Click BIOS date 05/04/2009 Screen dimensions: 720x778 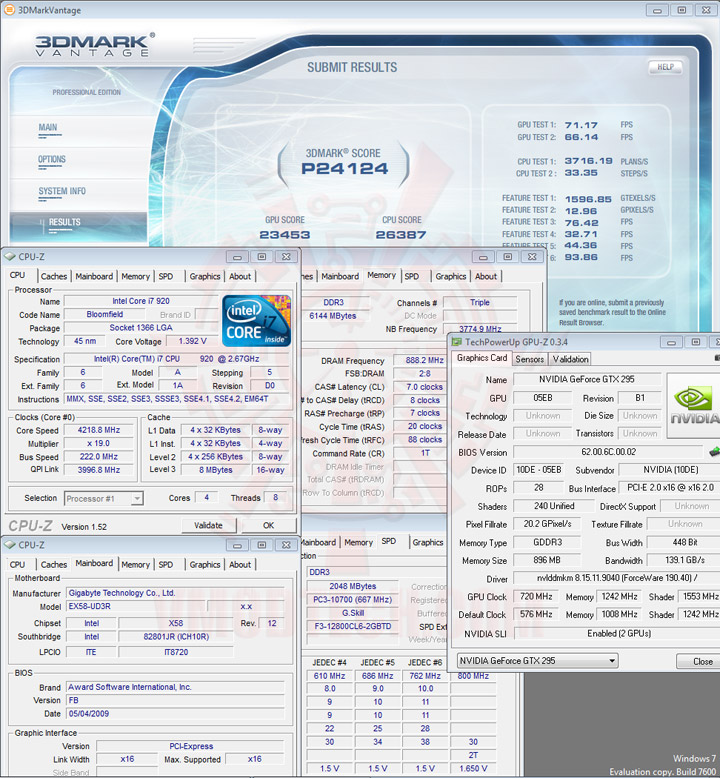[x=176, y=713]
